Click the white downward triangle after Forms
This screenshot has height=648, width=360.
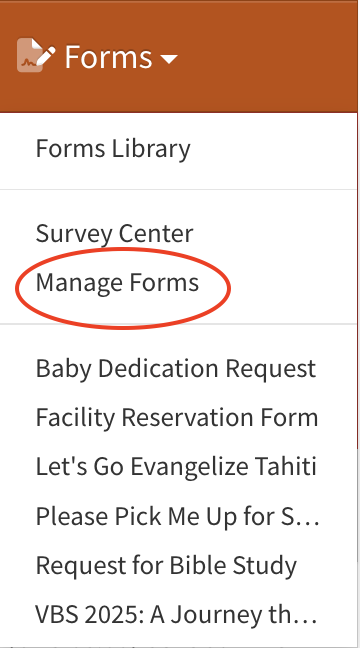pos(169,59)
